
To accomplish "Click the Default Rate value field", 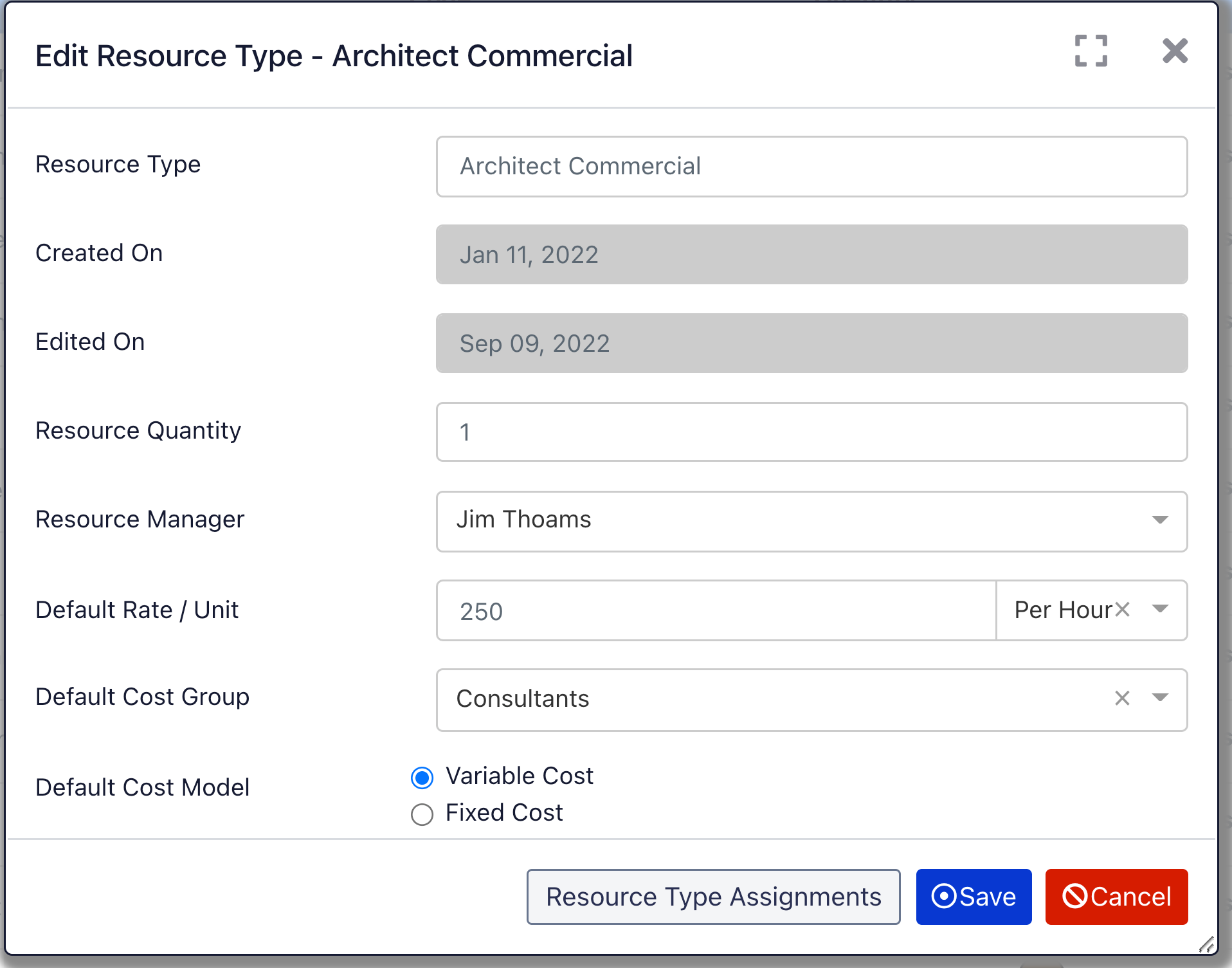I will click(x=715, y=610).
